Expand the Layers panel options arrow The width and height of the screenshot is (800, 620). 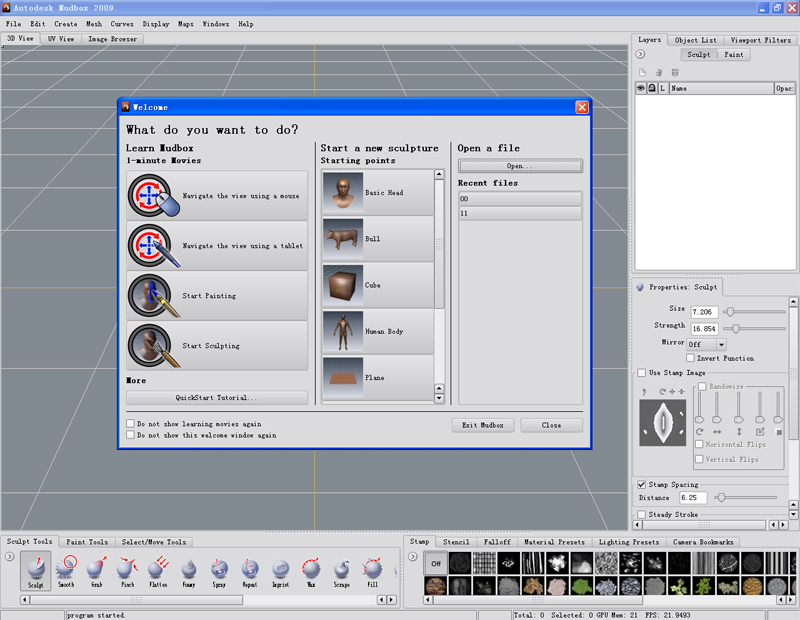click(640, 54)
